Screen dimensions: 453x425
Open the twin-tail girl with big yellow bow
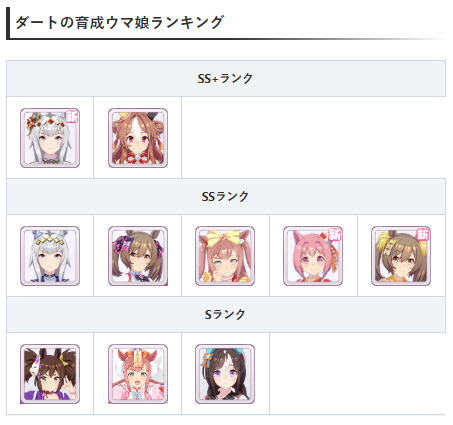pos(225,256)
